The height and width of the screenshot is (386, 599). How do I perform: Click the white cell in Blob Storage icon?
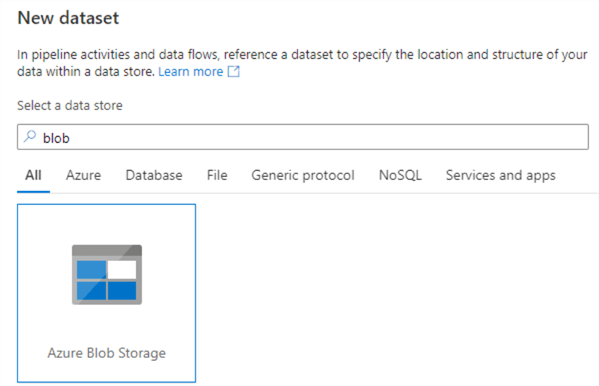tap(122, 269)
